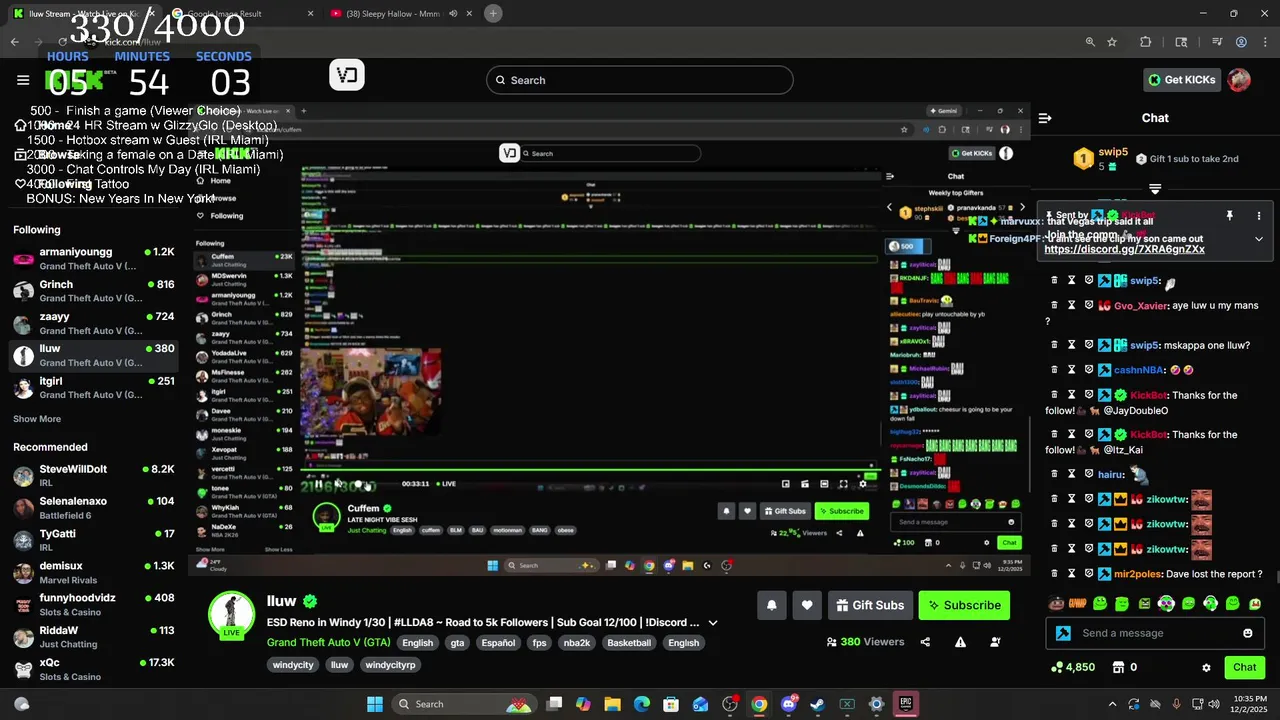Open Windows Start menu
The image size is (1280, 720).
[375, 704]
